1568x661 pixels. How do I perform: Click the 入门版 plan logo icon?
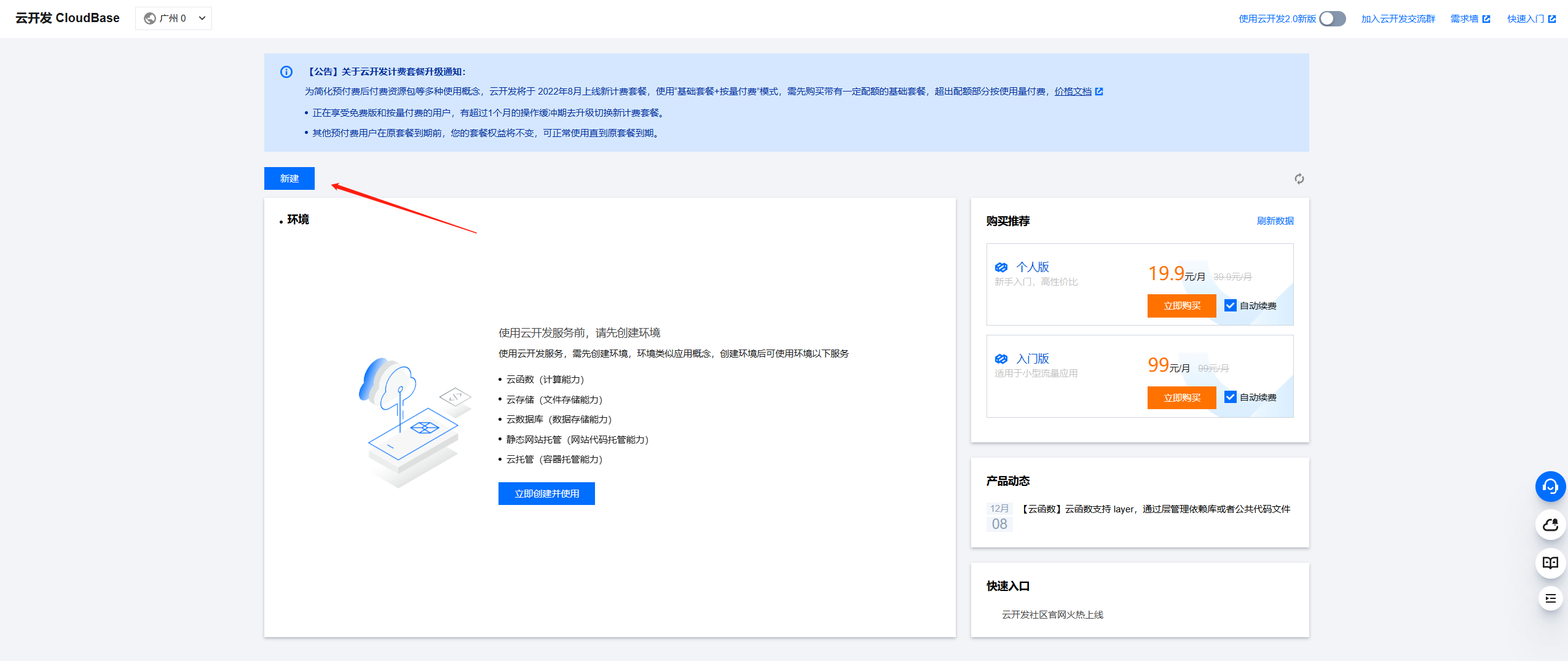tap(1001, 359)
